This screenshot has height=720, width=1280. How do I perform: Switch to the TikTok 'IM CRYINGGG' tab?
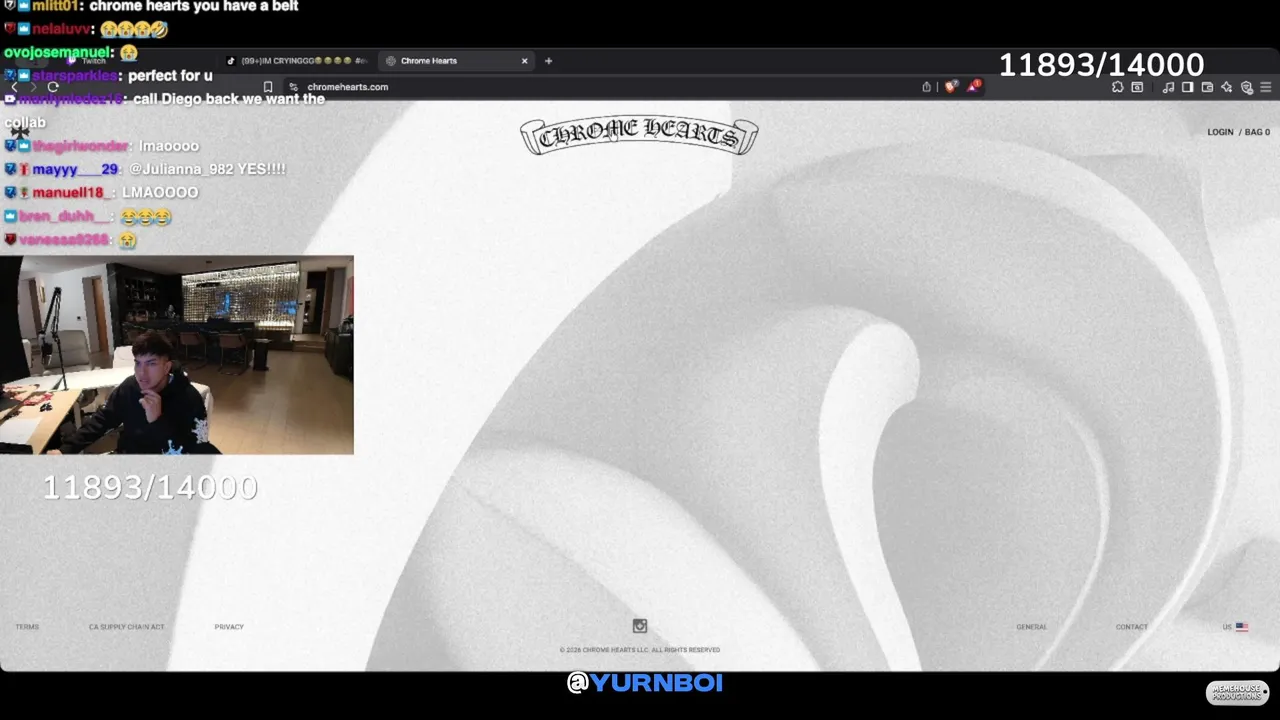pyautogui.click(x=300, y=61)
